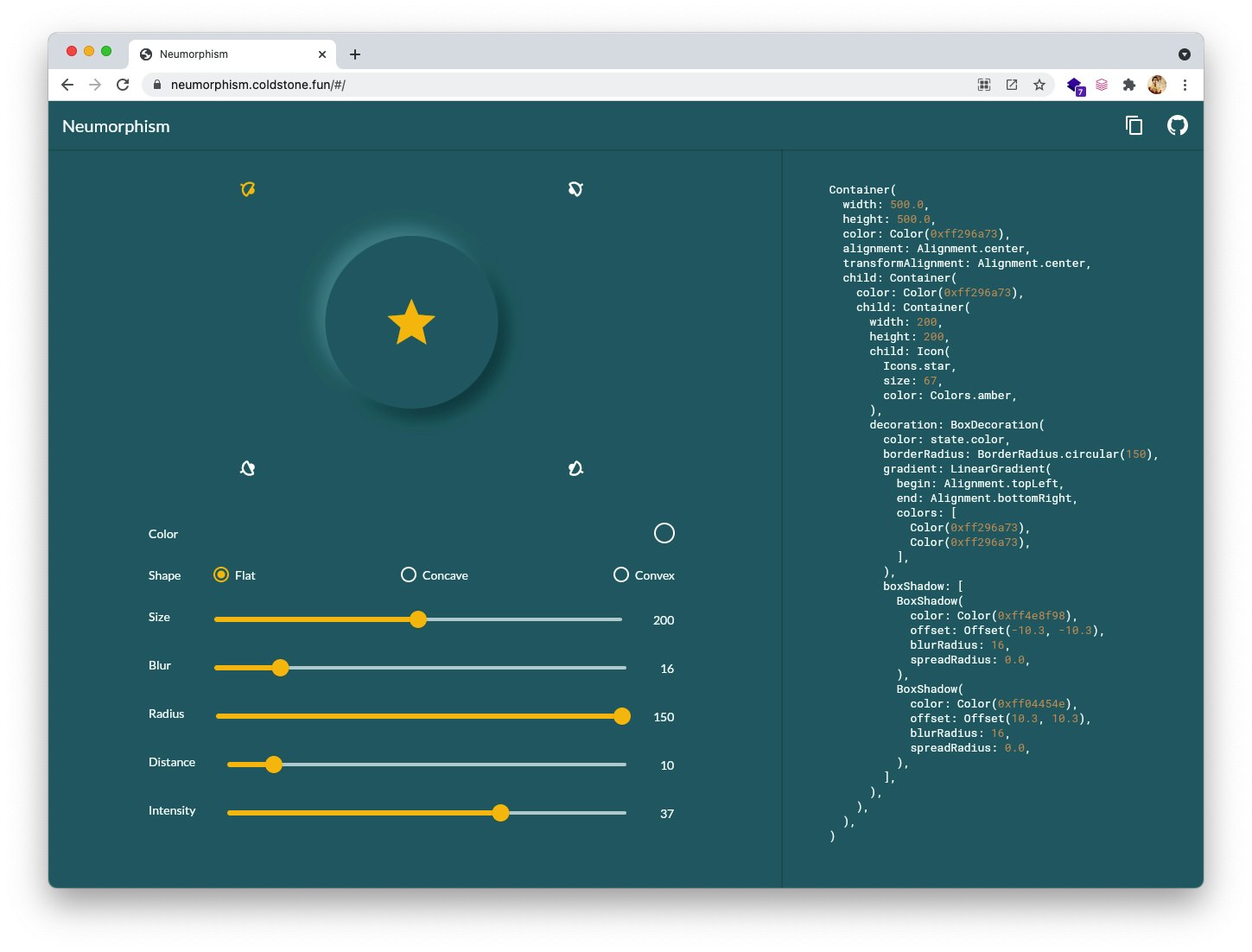Image resolution: width=1252 pixels, height=952 pixels.
Task: Open the Color picker circle
Action: (x=664, y=533)
